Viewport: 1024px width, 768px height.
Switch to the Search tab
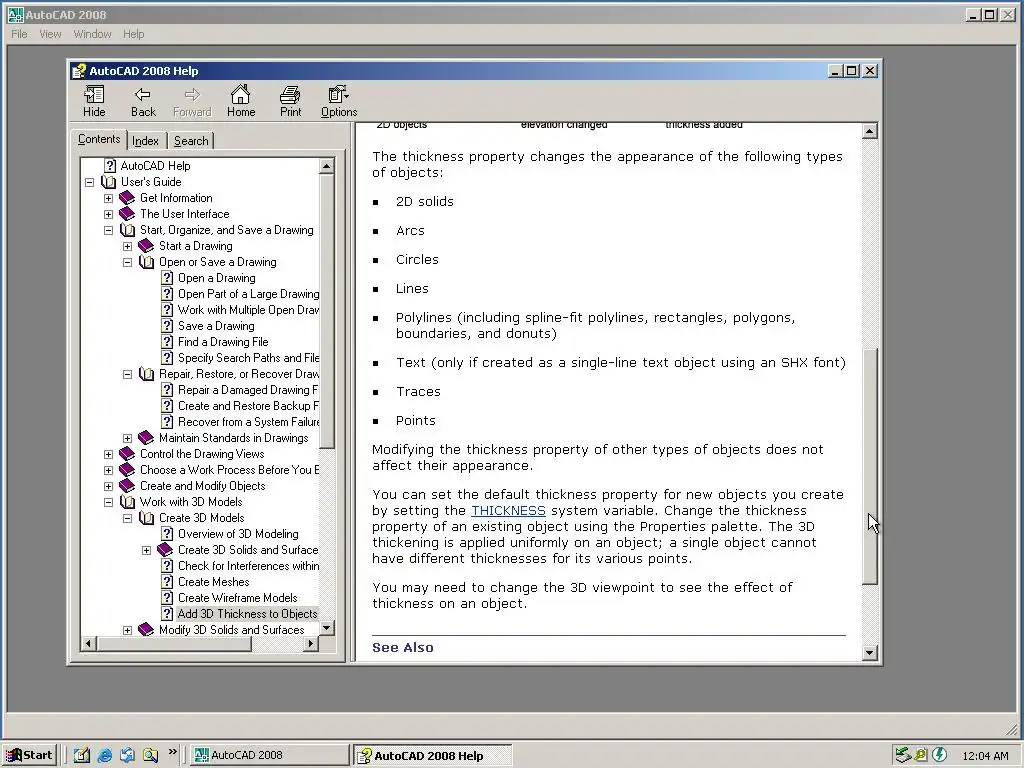tap(191, 140)
